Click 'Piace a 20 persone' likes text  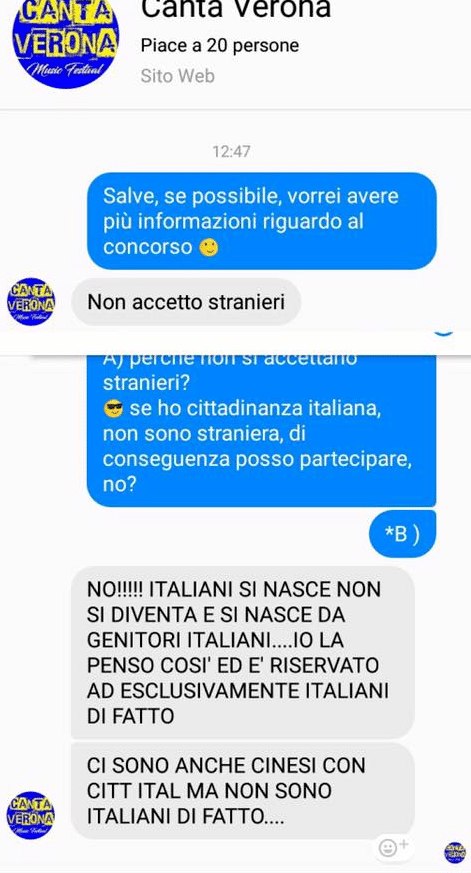tap(220, 45)
